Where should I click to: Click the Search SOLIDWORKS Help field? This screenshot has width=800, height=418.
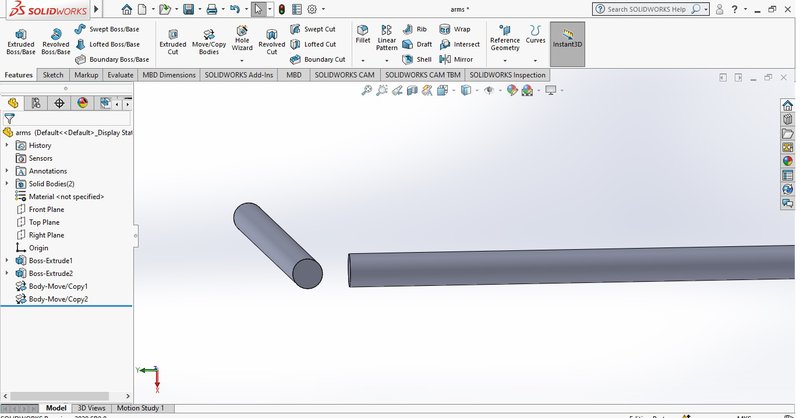pyautogui.click(x=651, y=9)
